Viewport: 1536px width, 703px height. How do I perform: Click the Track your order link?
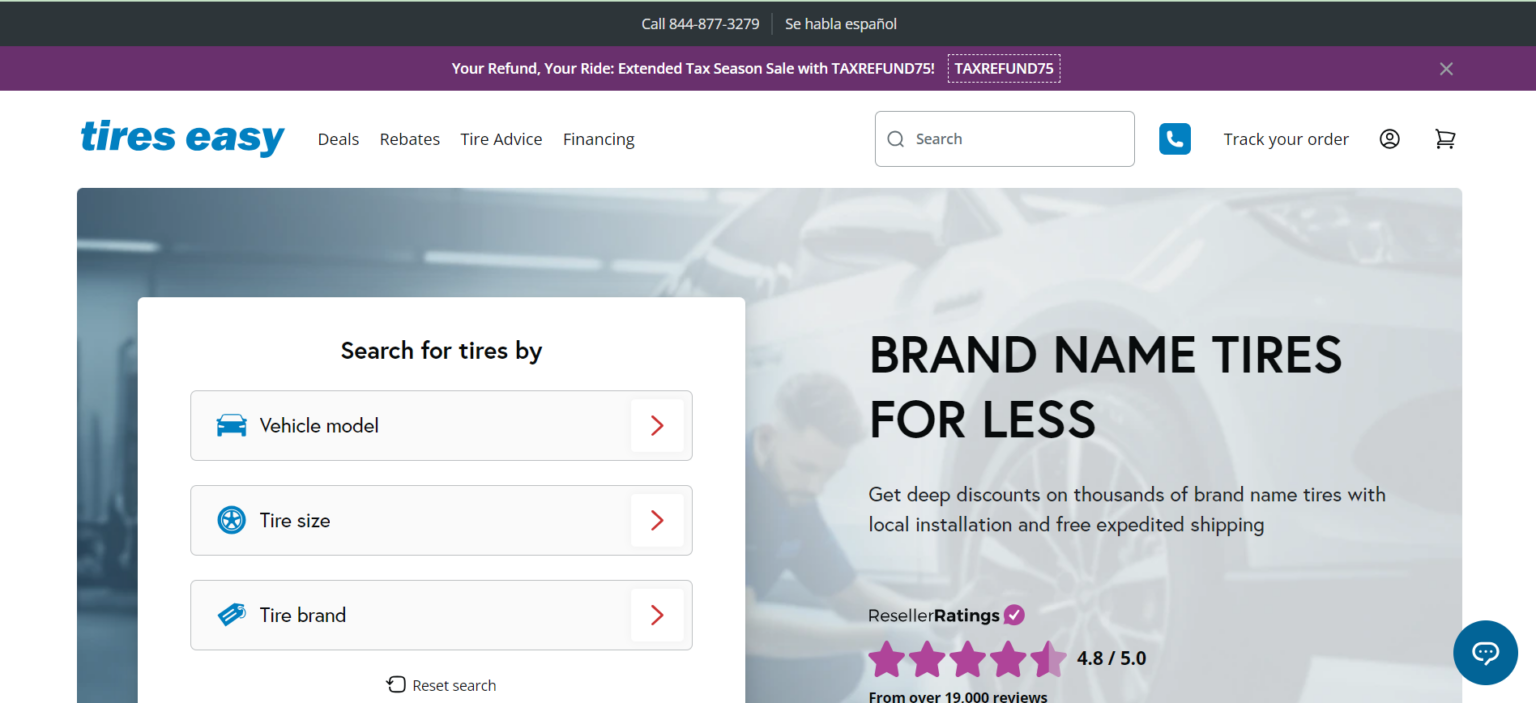pos(1286,139)
